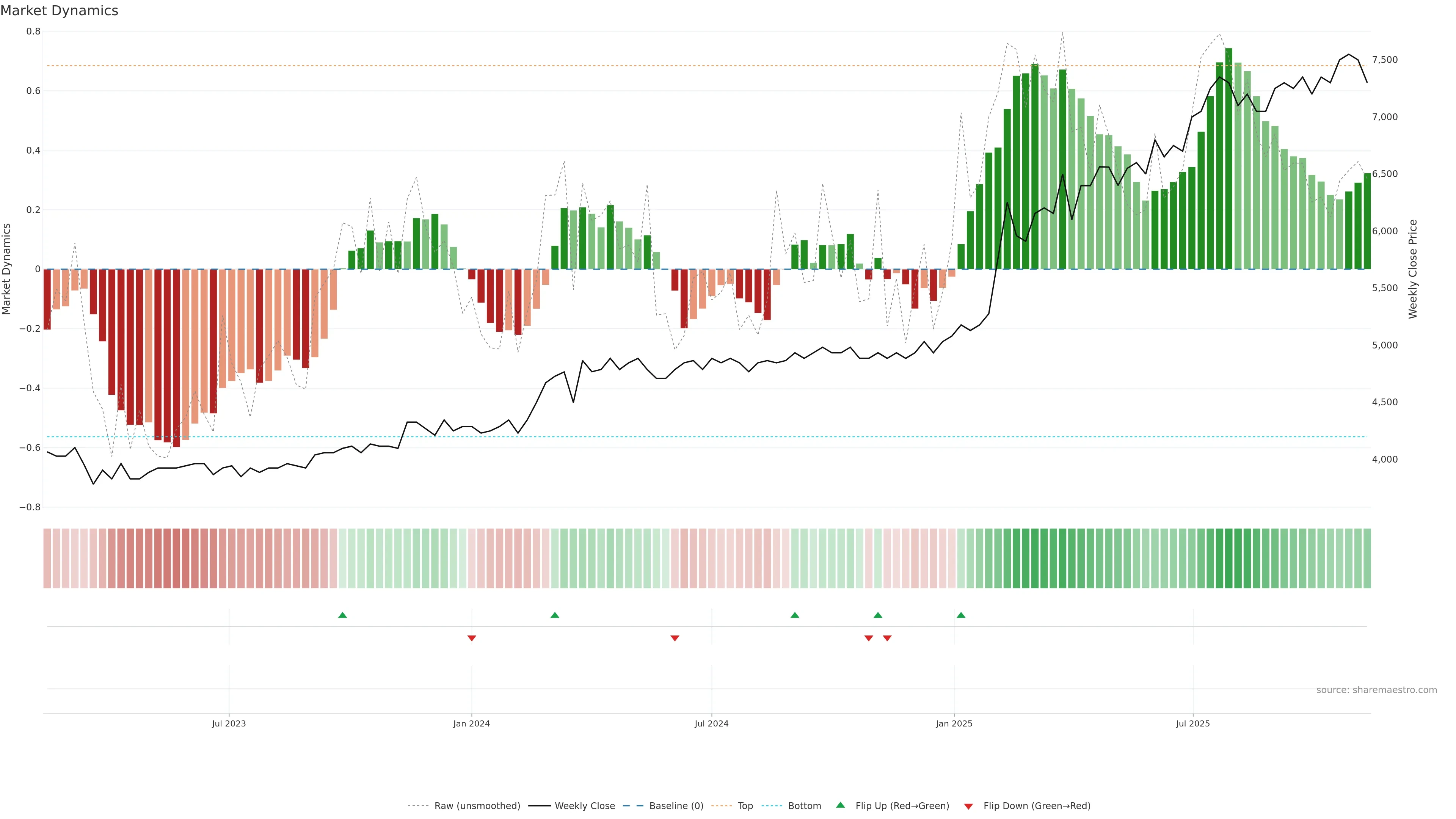This screenshot has width=1456, height=819.
Task: Click the last red flip-down triangle marker
Action: tap(887, 638)
